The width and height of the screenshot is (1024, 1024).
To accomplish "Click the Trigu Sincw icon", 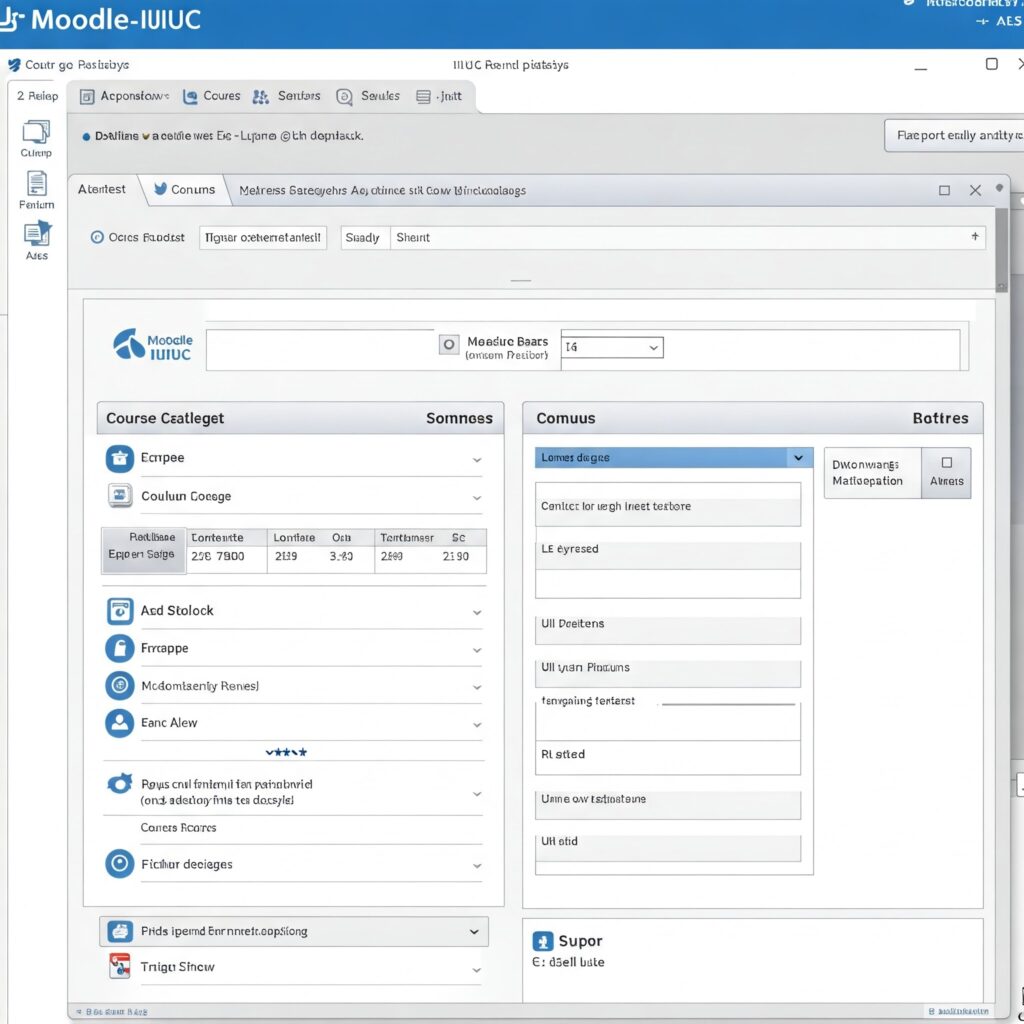I will (120, 966).
